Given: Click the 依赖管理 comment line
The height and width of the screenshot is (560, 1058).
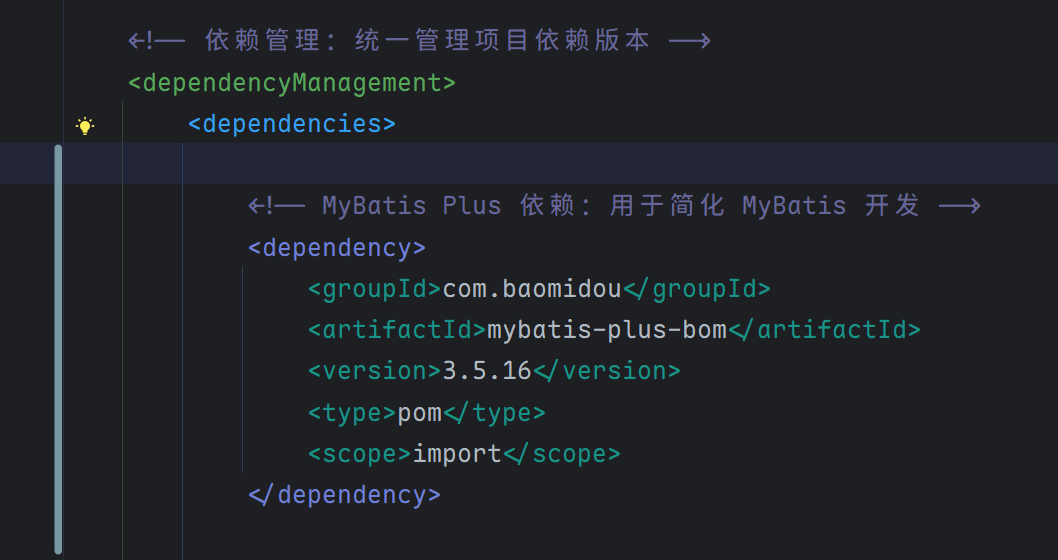Looking at the screenshot, I should [419, 41].
